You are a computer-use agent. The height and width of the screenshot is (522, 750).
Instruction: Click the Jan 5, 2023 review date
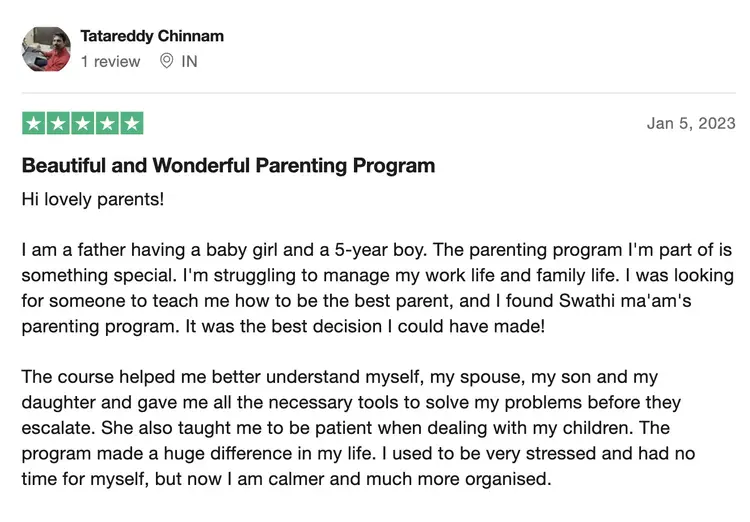[691, 124]
